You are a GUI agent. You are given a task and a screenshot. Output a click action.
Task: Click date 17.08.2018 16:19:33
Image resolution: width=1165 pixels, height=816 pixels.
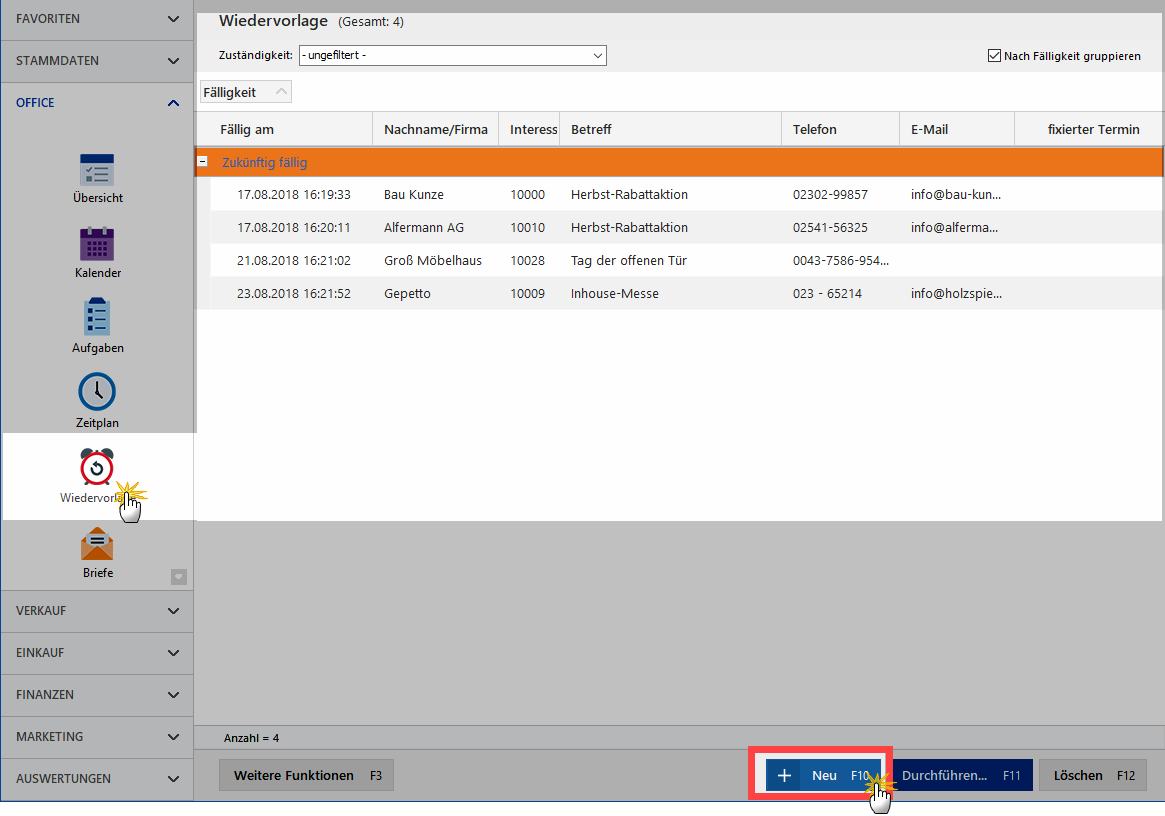293,195
